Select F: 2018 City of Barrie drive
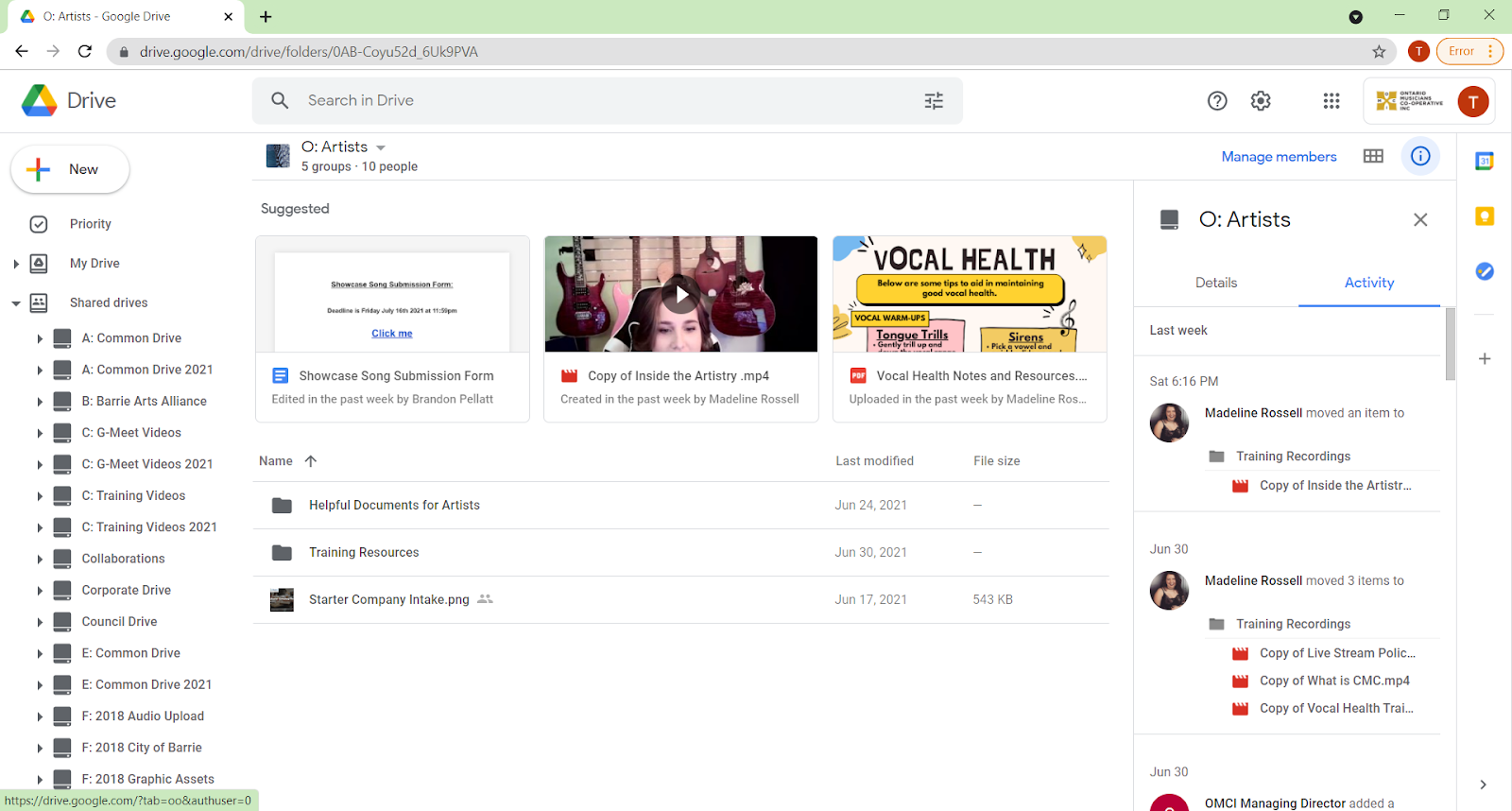1512x811 pixels. tap(142, 748)
